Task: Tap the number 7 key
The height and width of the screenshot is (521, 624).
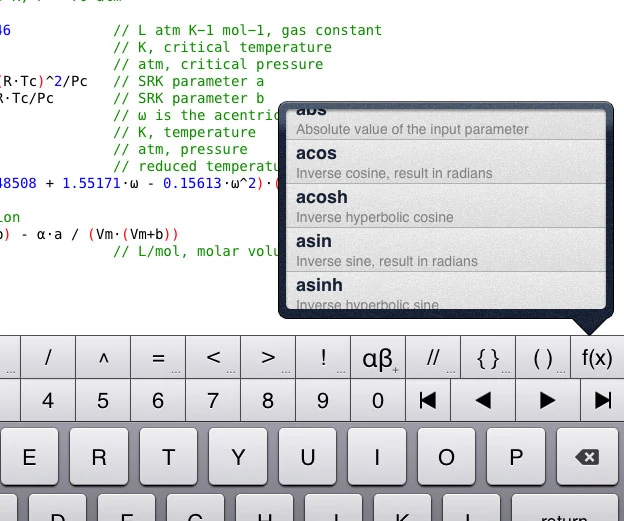Action: pyautogui.click(x=213, y=400)
